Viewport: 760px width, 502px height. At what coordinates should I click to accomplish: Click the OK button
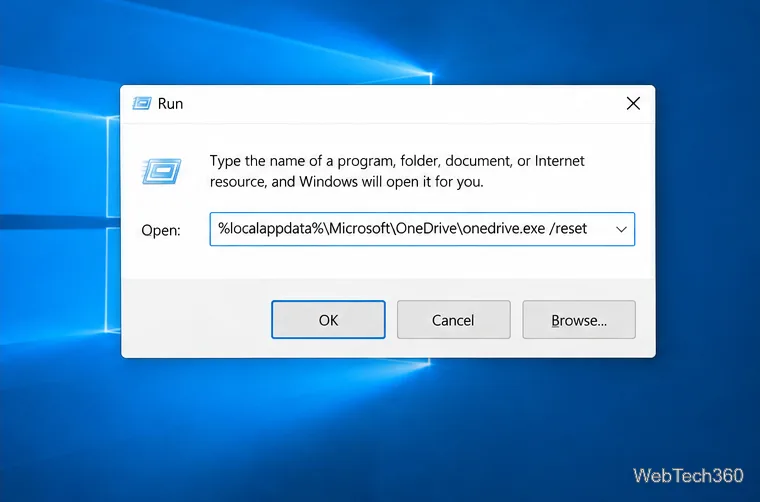(328, 320)
